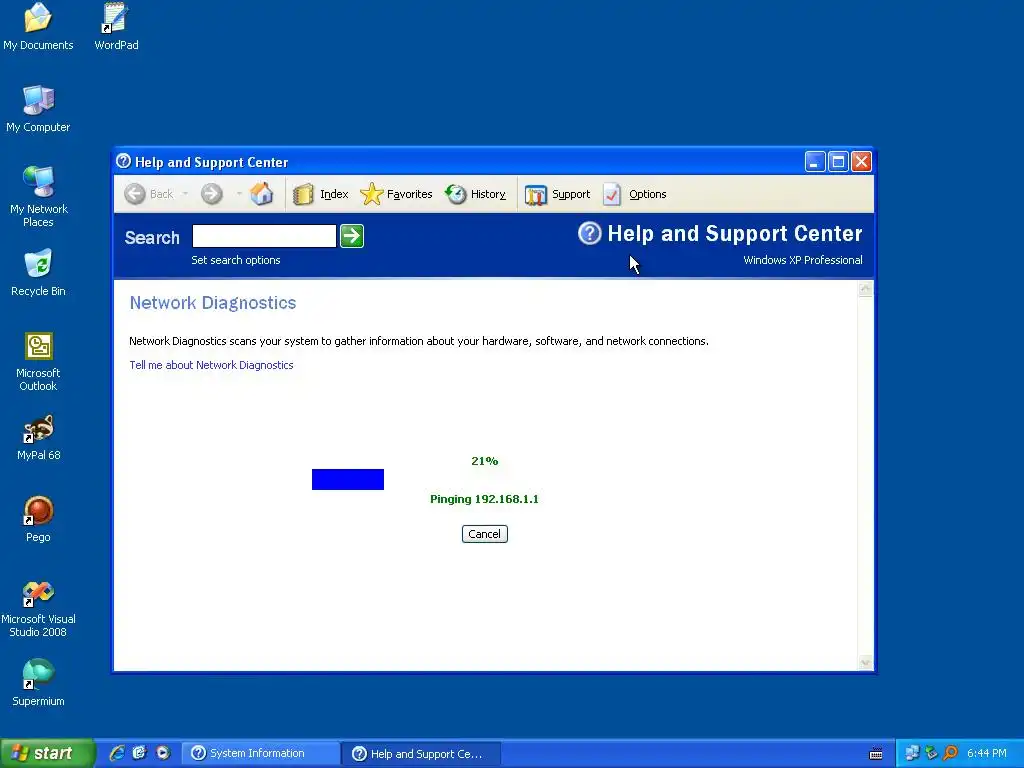Launch Pego shortcut on desktop

tap(38, 519)
